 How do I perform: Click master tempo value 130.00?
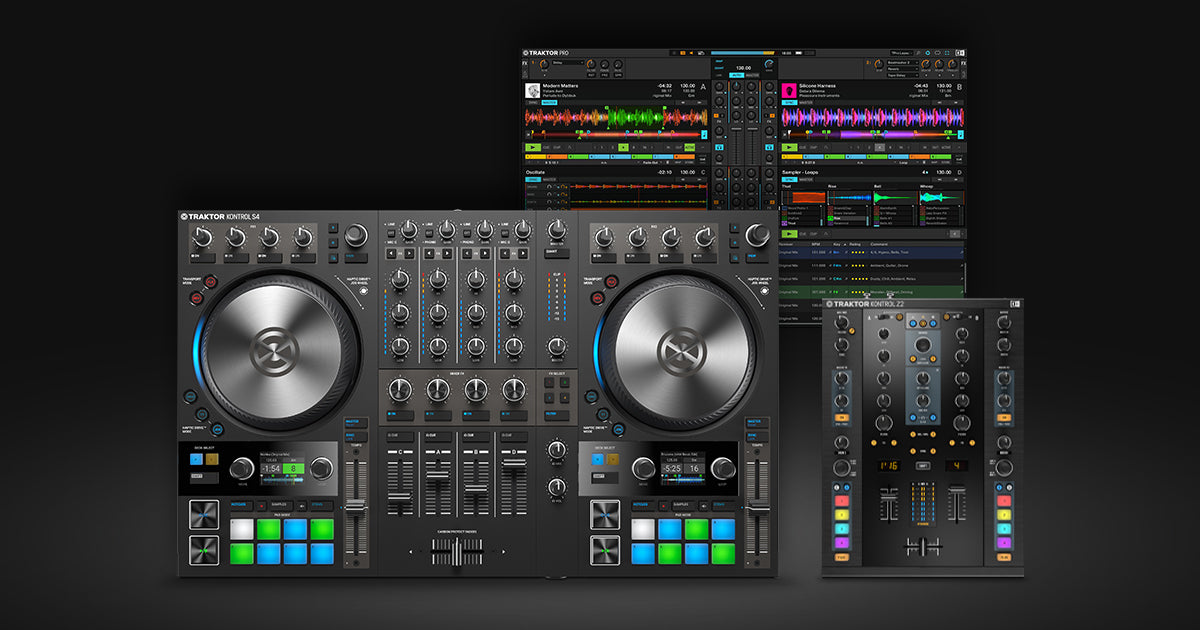coord(745,67)
